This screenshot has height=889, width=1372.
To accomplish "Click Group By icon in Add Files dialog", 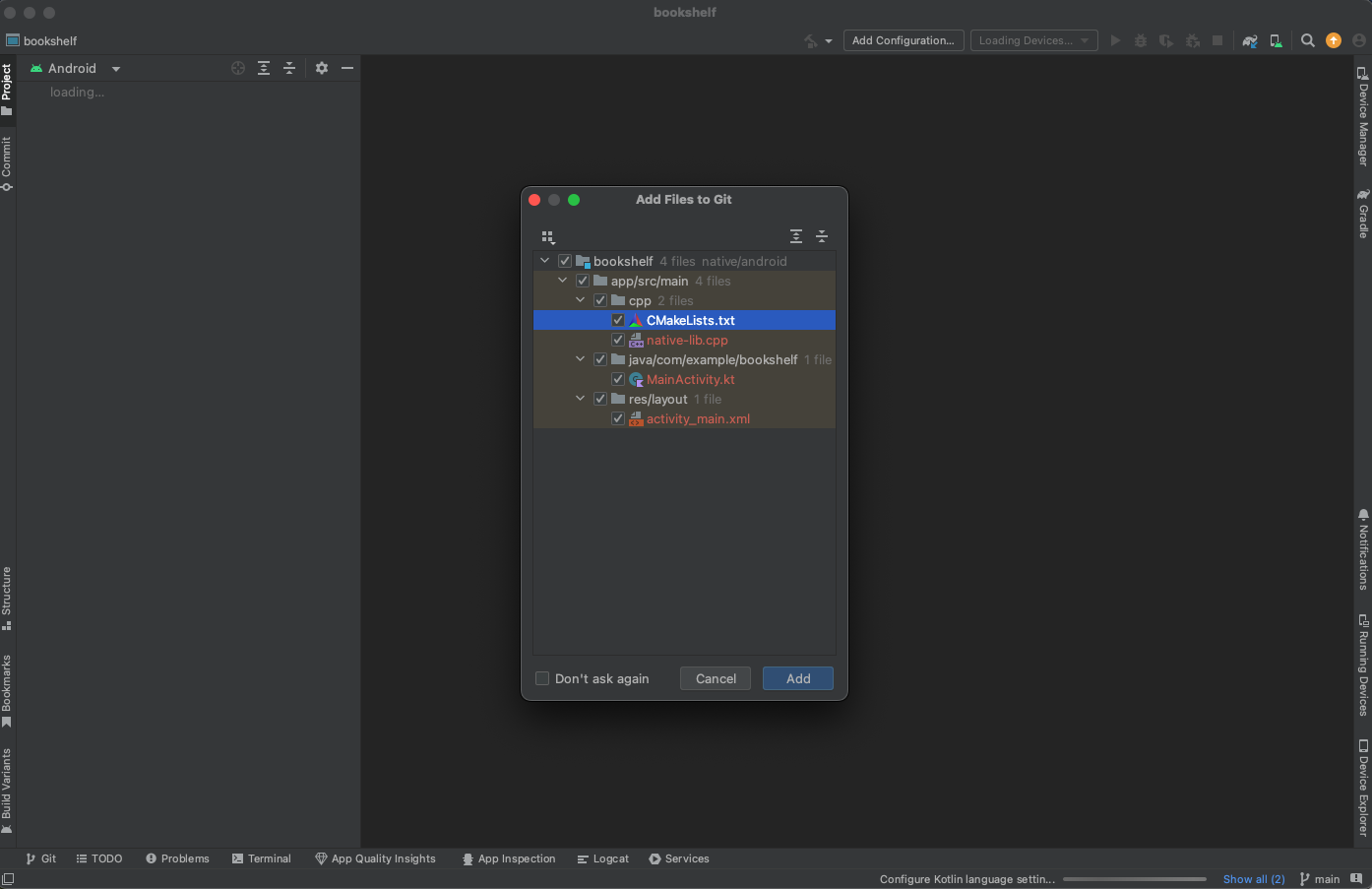I will tap(548, 237).
